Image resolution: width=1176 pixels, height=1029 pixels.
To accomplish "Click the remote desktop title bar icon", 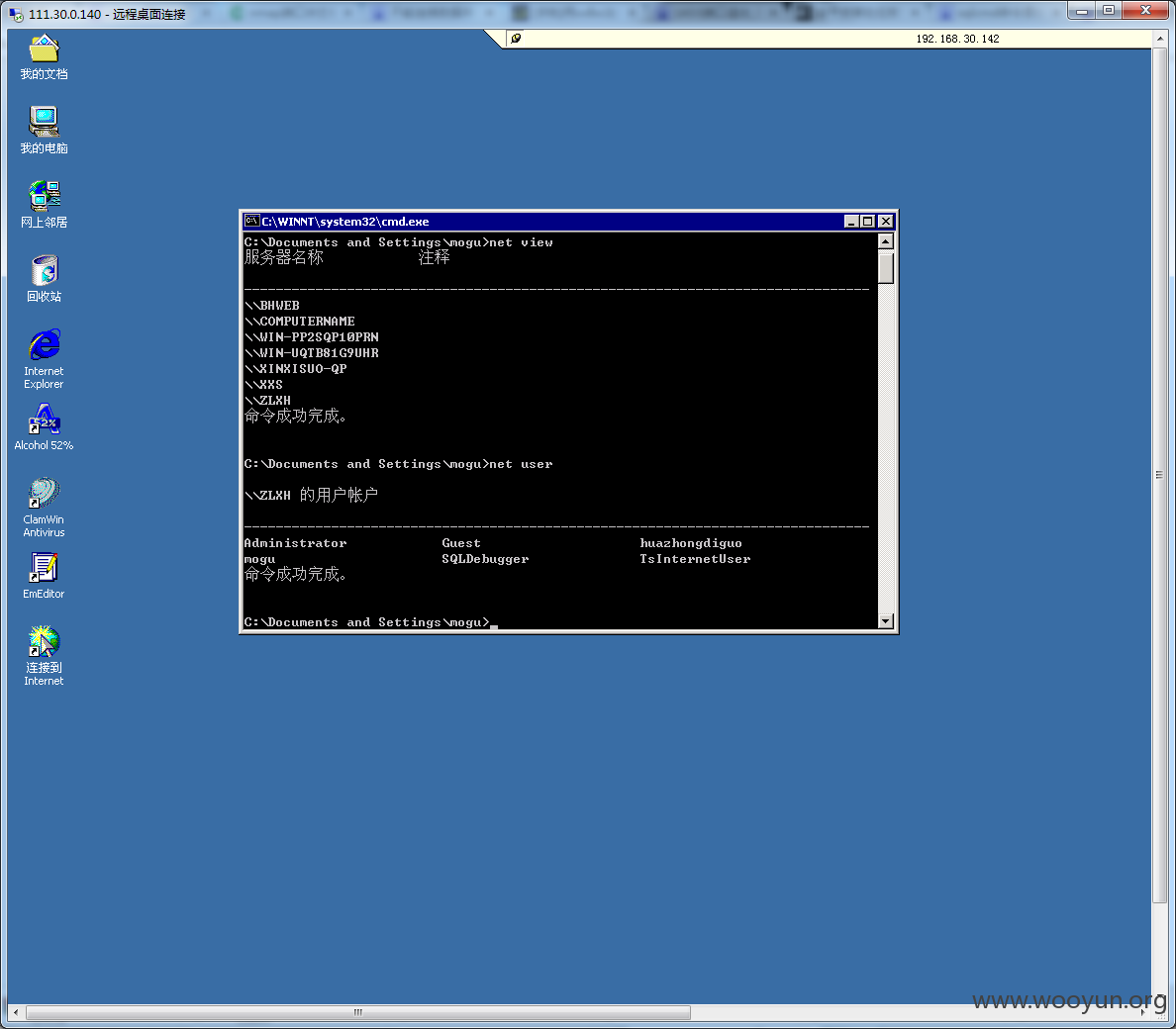I will [x=15, y=14].
